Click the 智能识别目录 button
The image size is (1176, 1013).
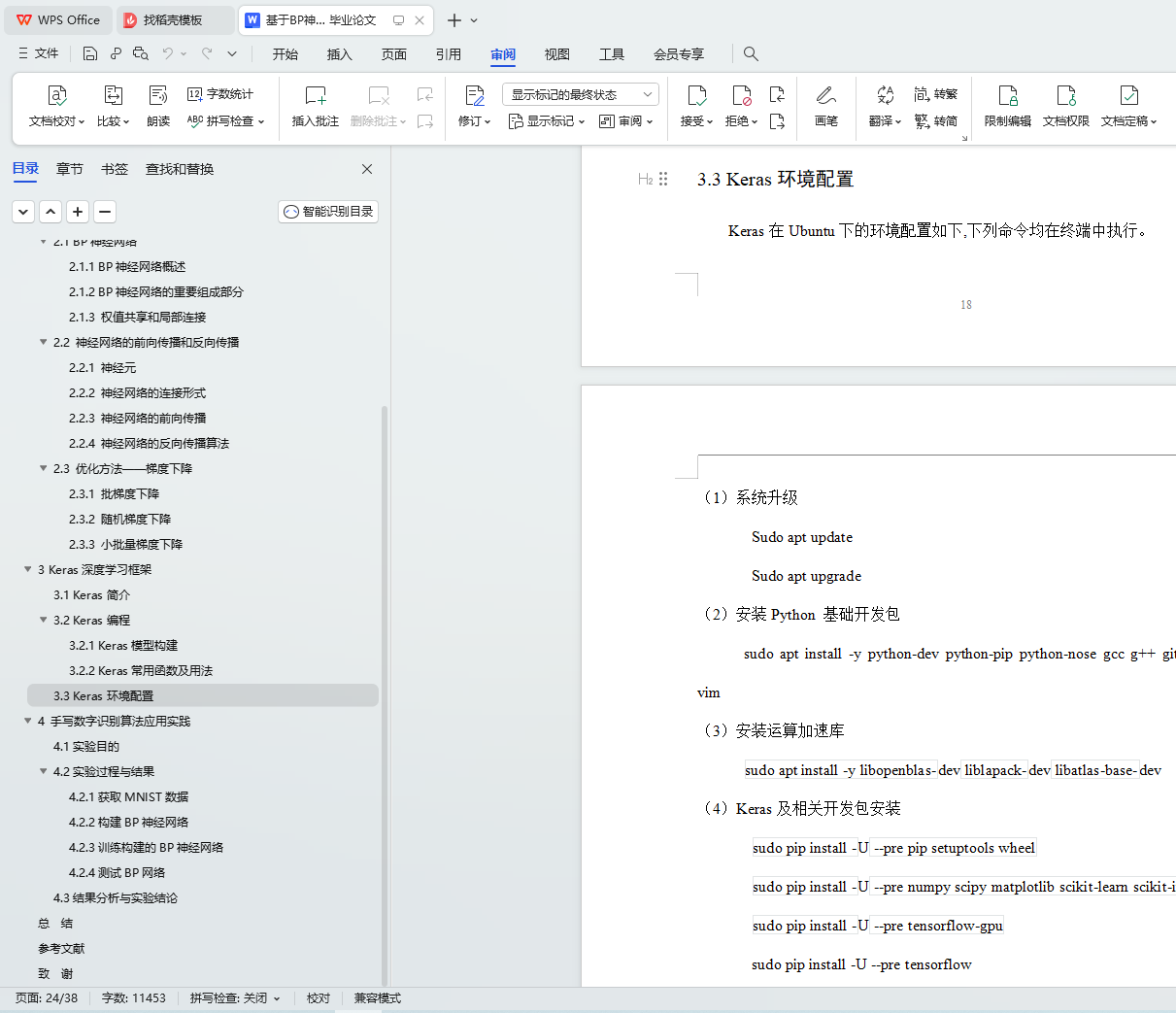tap(328, 212)
